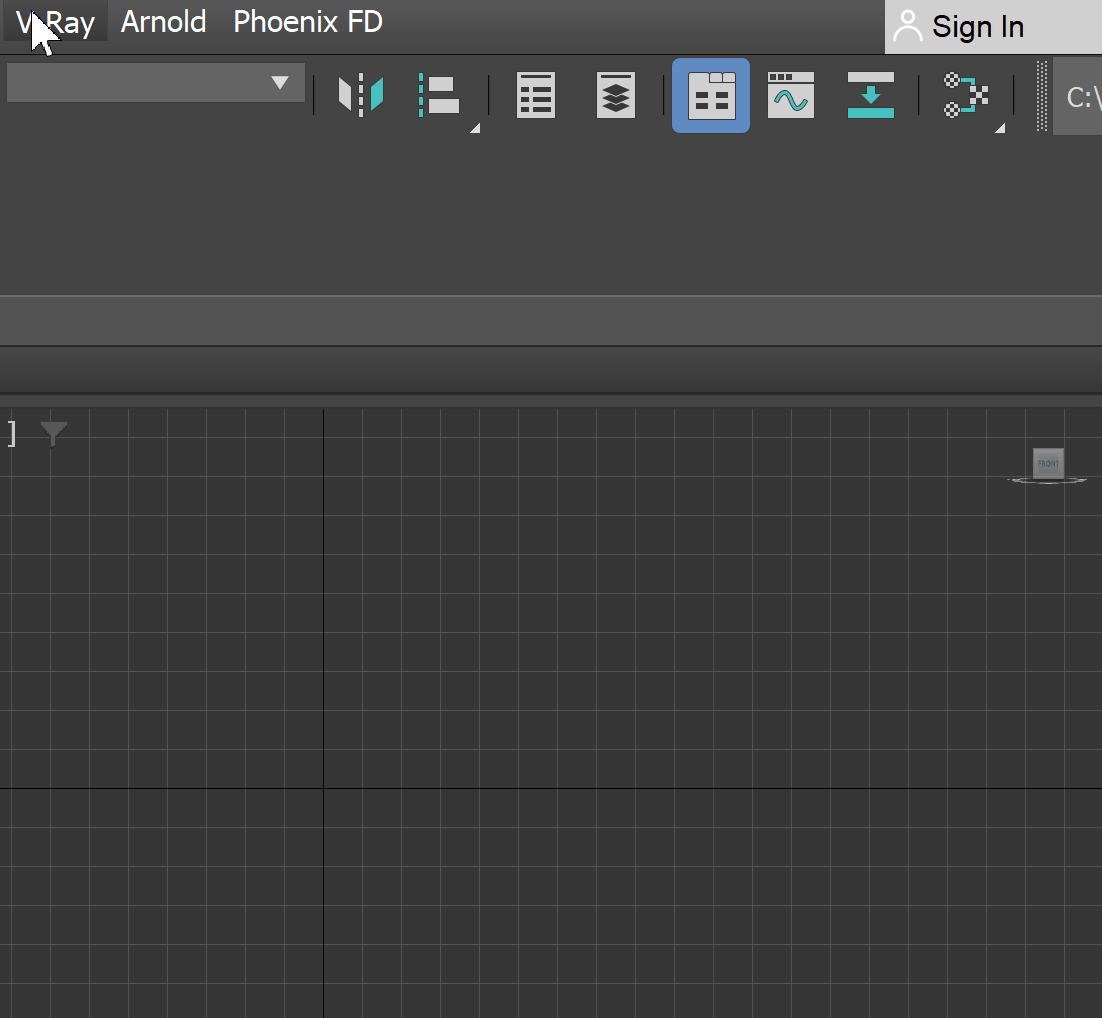Open the Phoenix FD menu
The width and height of the screenshot is (1102, 1018).
pos(308,22)
